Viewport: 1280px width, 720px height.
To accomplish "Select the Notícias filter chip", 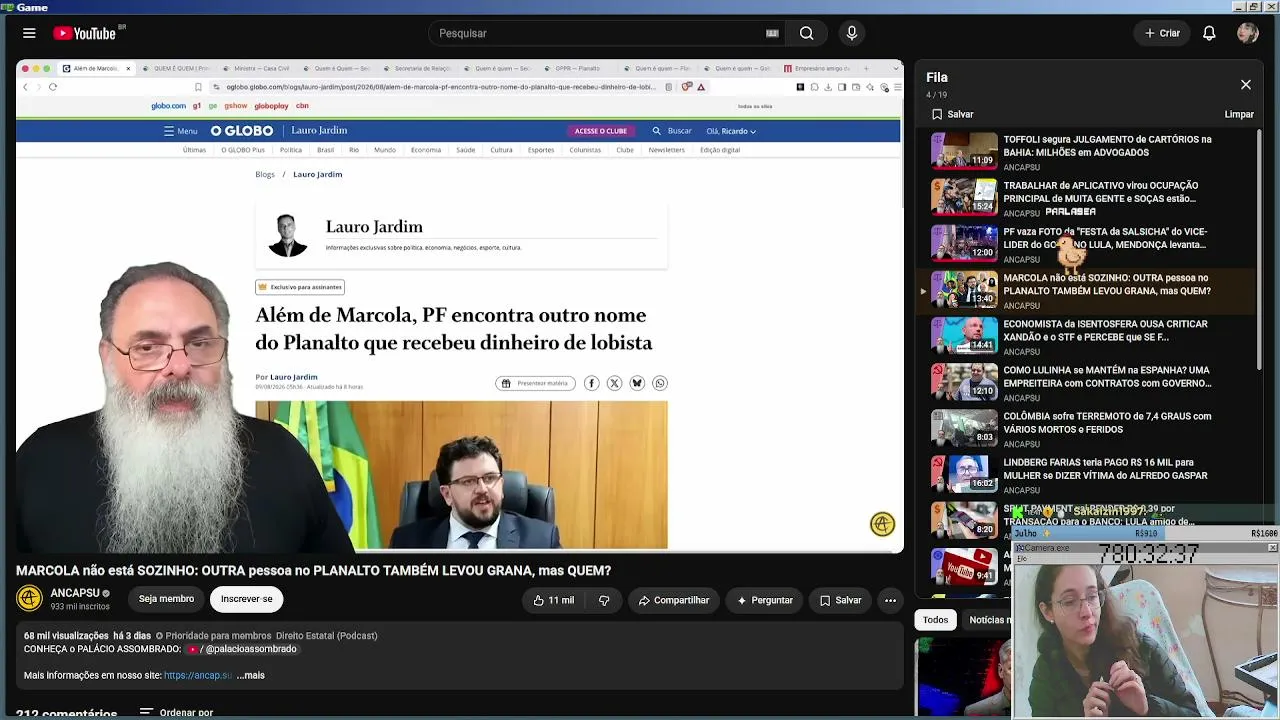I will click(989, 620).
